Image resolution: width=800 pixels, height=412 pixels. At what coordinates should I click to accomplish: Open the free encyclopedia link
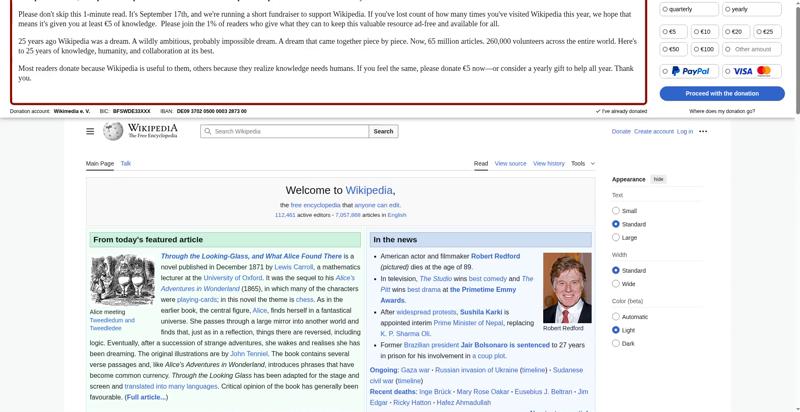click(315, 205)
